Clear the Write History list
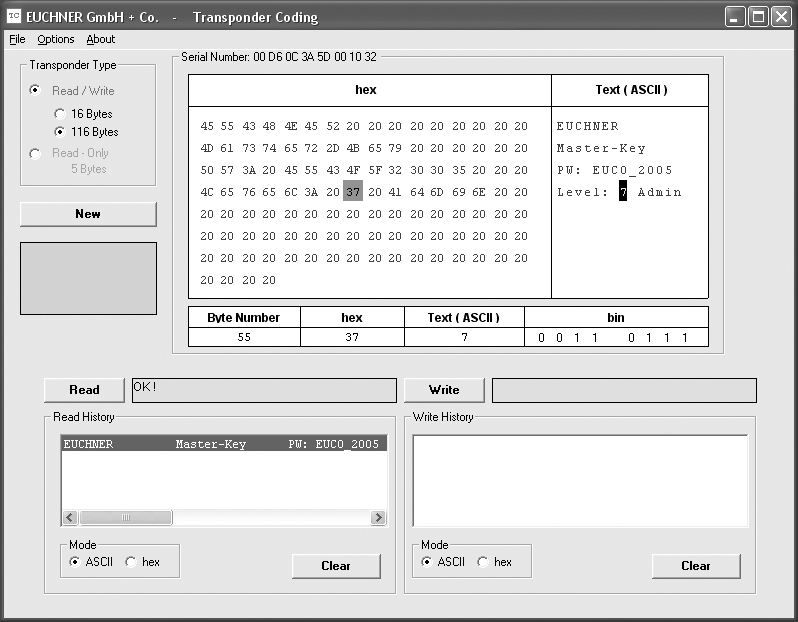 [x=696, y=566]
